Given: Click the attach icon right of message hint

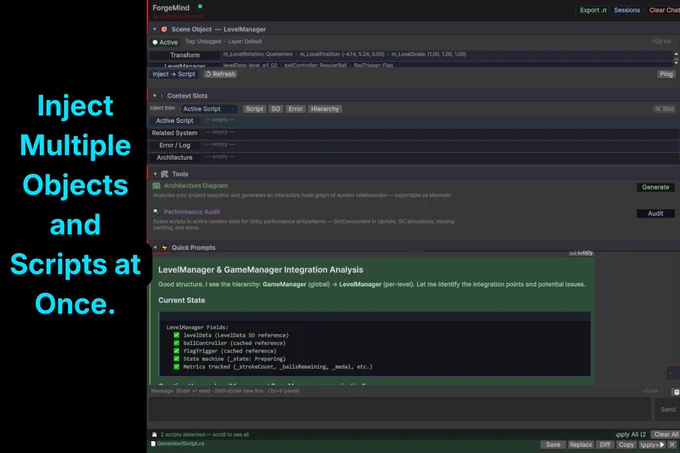Looking at the screenshot, I should tap(676, 391).
